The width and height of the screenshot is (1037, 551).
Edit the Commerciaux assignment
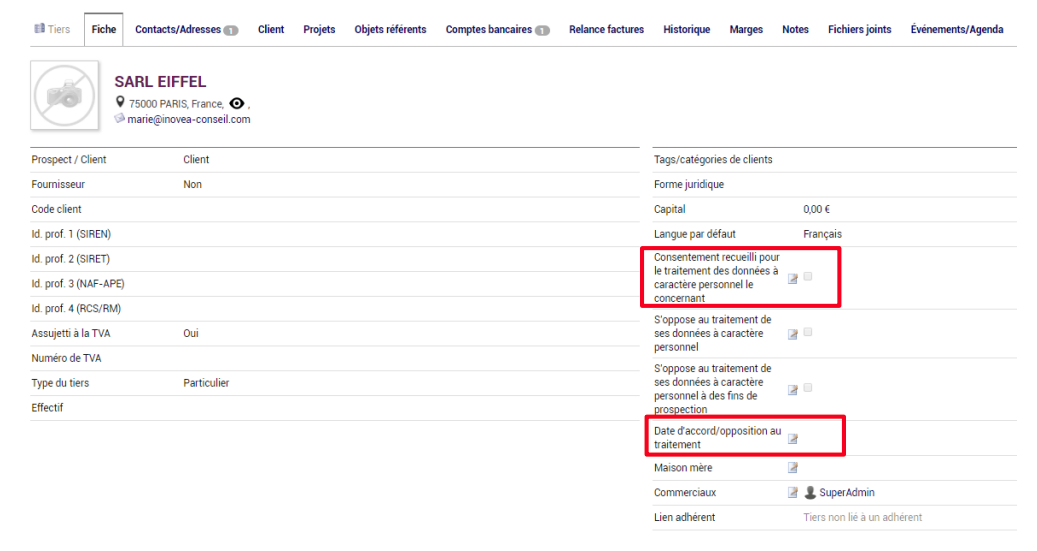792,493
